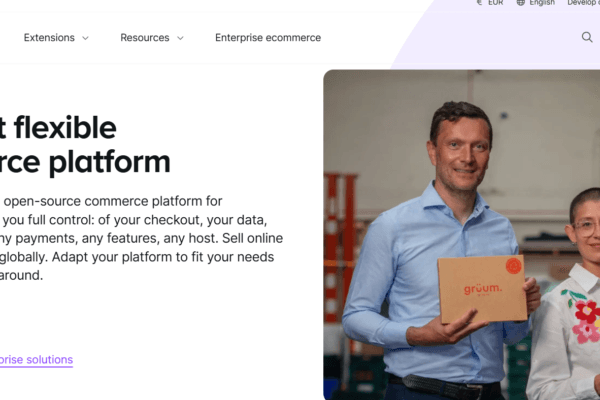Open the Extensions menu item
Image resolution: width=600 pixels, height=400 pixels.
click(x=49, y=38)
